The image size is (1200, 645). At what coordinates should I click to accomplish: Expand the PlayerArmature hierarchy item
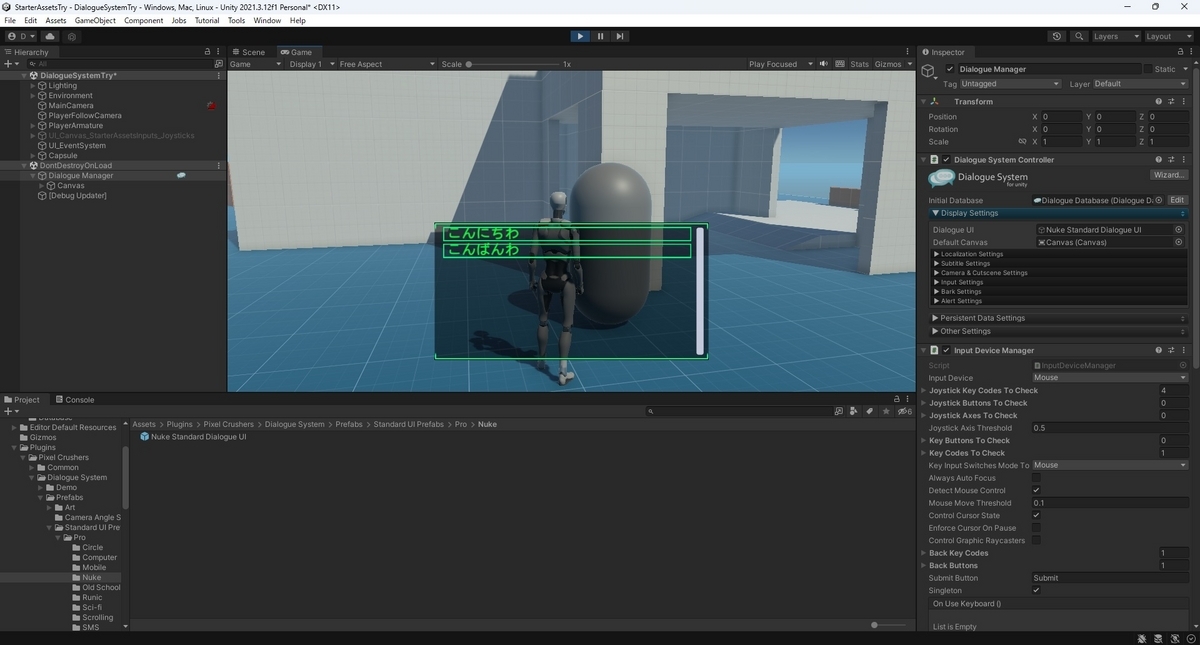(x=33, y=125)
